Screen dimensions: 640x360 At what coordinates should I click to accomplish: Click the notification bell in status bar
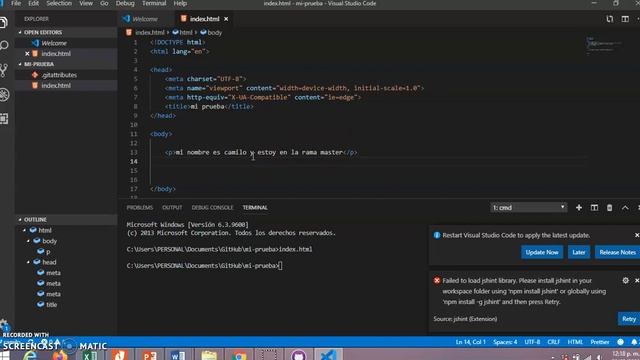(x=634, y=342)
